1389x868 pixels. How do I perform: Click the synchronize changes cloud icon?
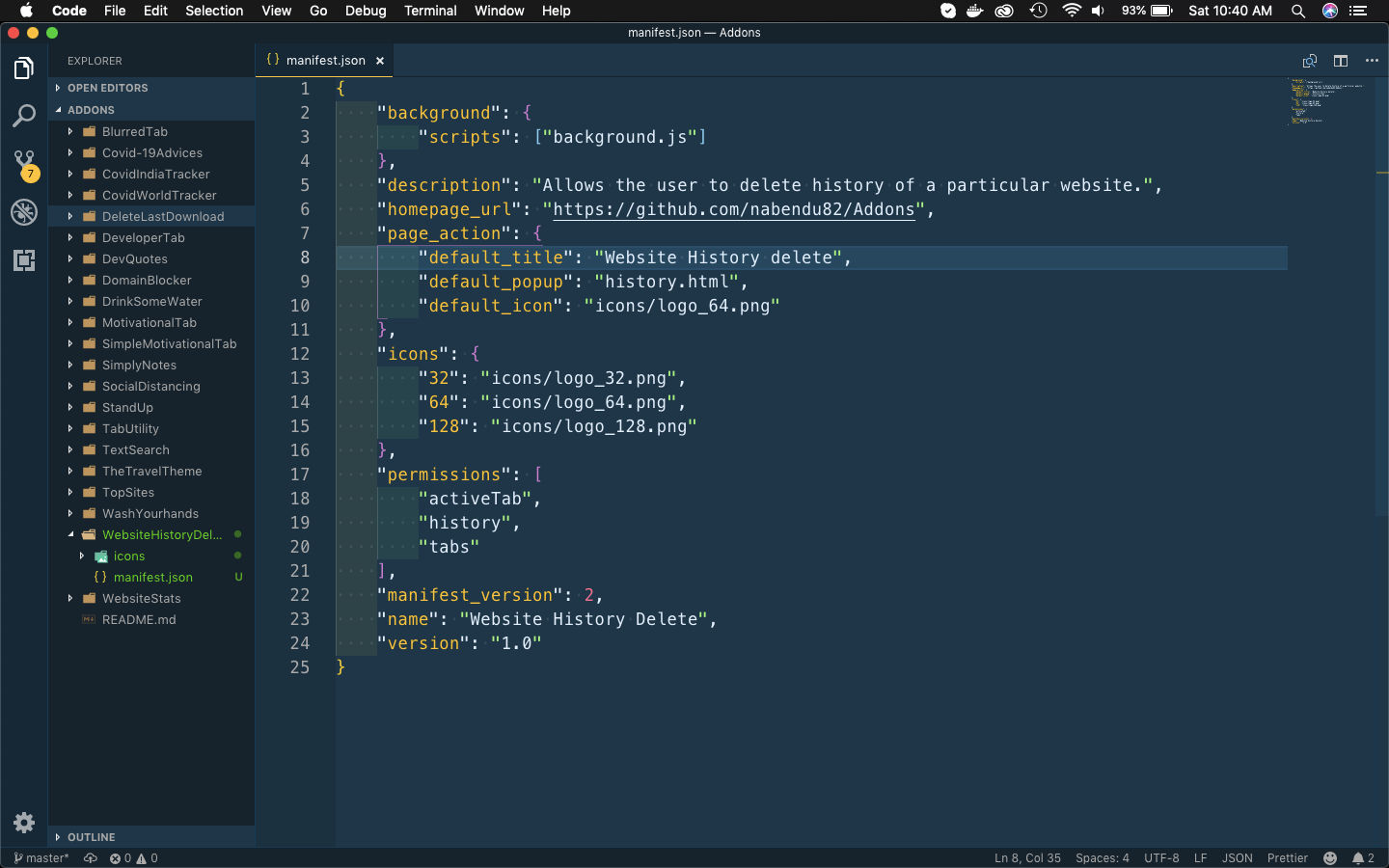pos(91,858)
